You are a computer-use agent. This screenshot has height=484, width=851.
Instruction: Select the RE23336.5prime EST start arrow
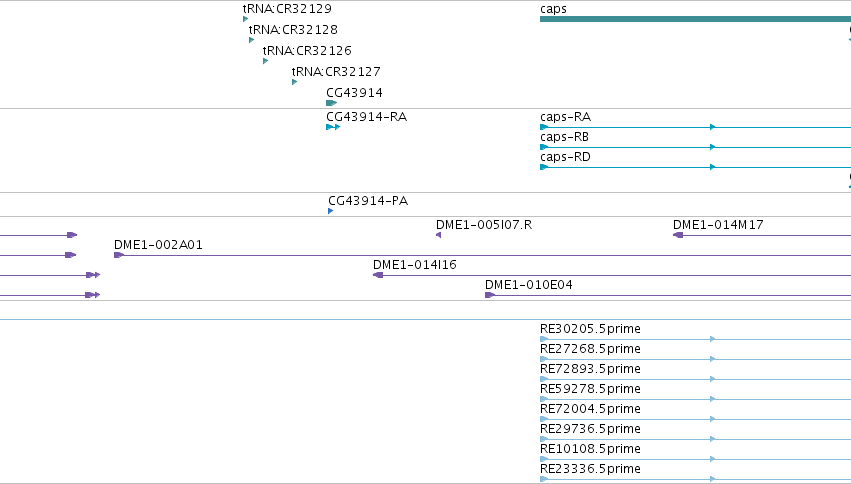pos(544,479)
